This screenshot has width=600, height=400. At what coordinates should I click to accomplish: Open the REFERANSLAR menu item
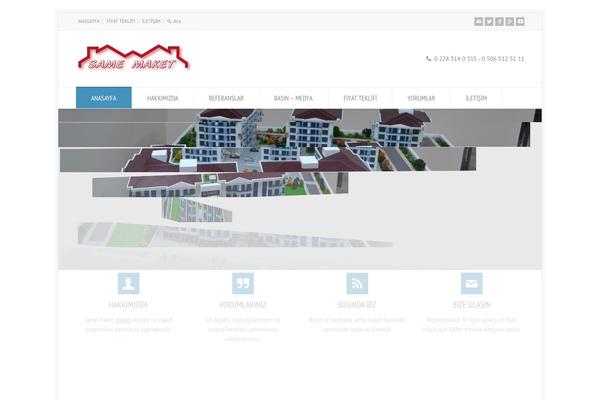226,98
